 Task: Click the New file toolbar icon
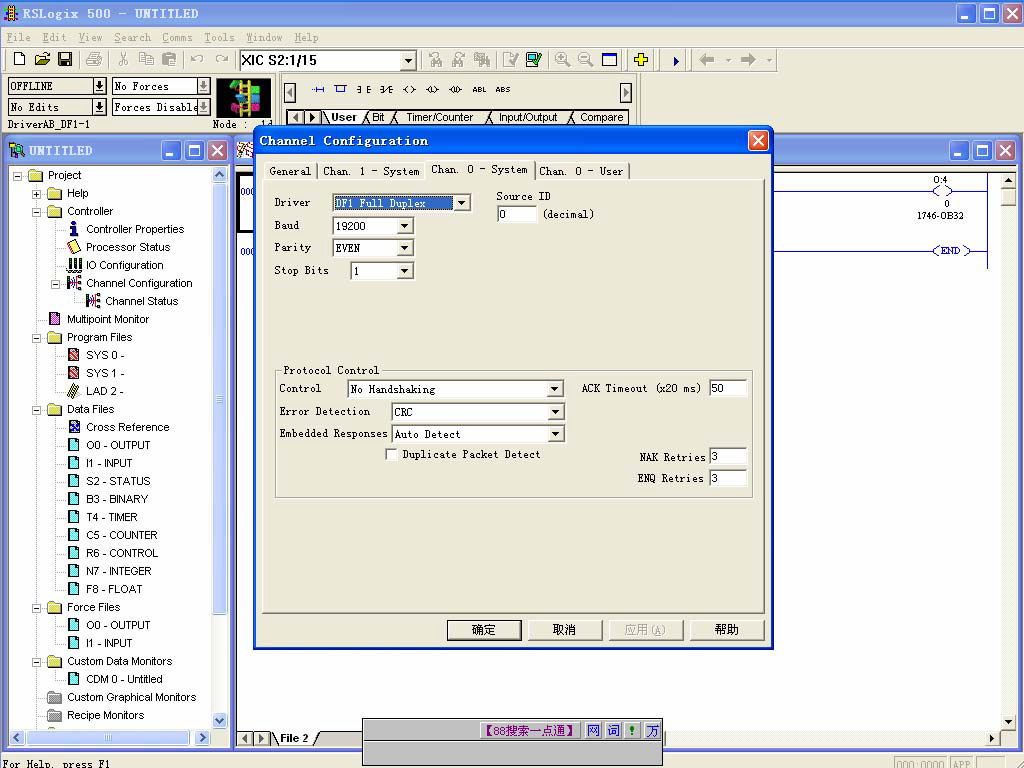pyautogui.click(x=20, y=59)
